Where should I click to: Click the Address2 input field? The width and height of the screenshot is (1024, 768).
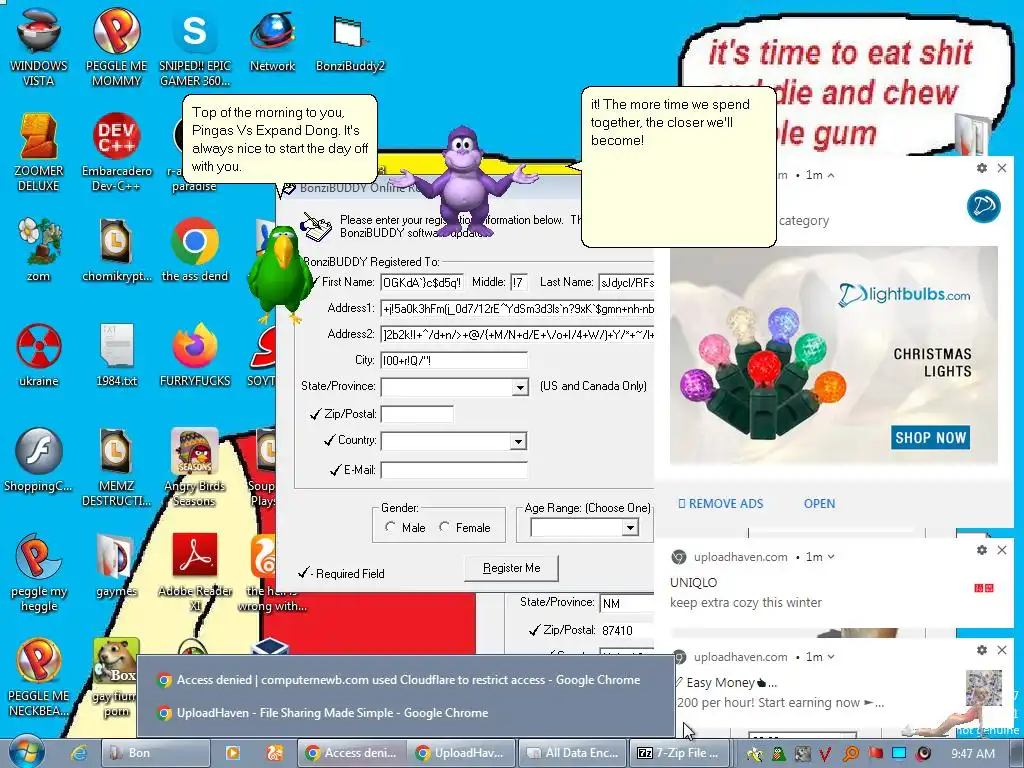(517, 335)
